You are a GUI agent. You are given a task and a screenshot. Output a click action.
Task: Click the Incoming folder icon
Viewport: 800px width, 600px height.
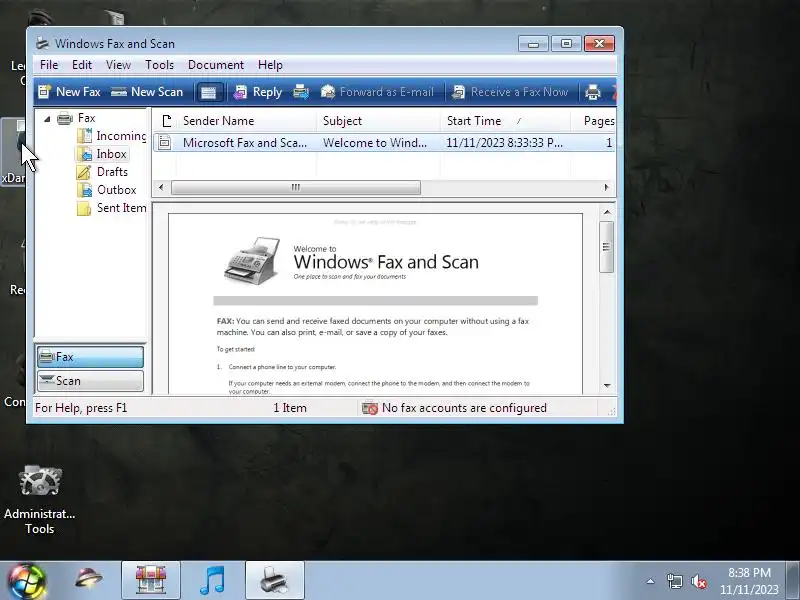pyautogui.click(x=84, y=136)
